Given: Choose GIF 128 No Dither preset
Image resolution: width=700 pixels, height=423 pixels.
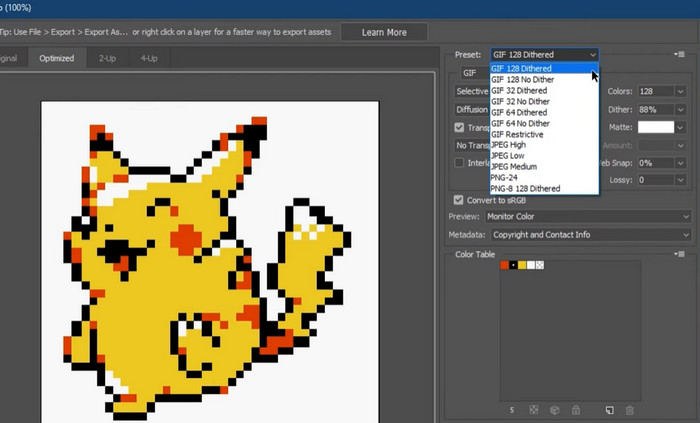Looking at the screenshot, I should point(545,79).
